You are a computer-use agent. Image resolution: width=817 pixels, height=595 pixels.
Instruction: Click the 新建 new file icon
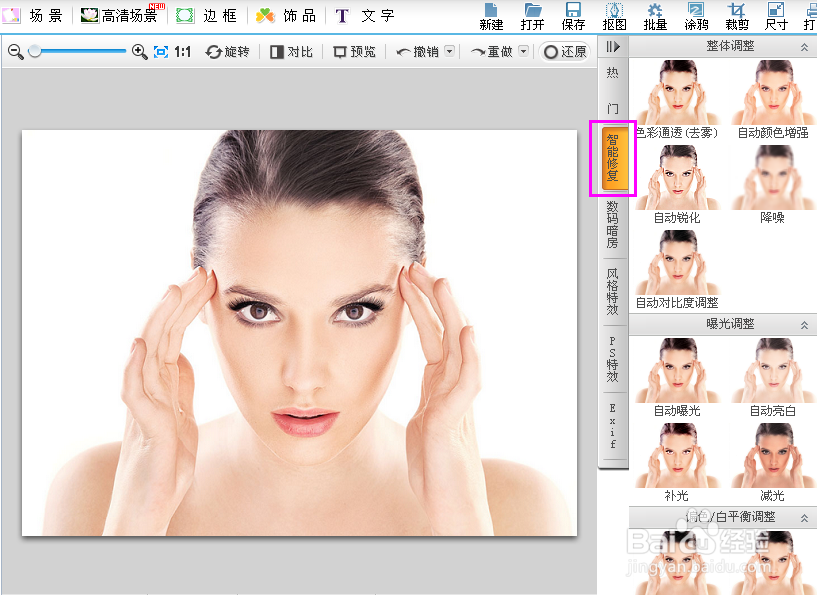[x=491, y=17]
